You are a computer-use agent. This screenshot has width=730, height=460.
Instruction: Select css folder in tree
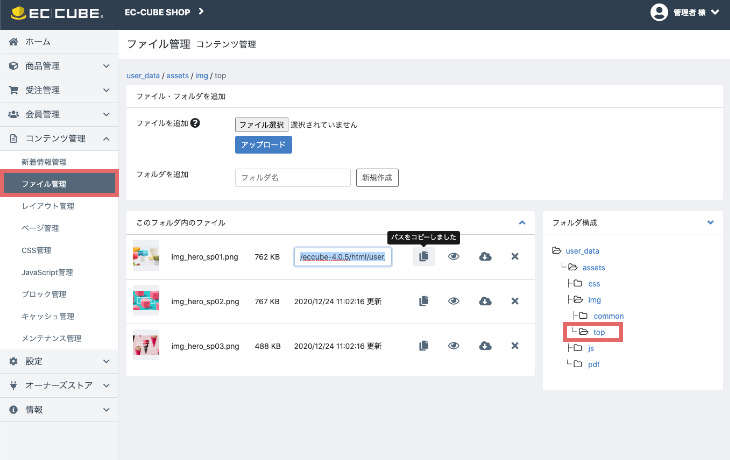coord(594,284)
